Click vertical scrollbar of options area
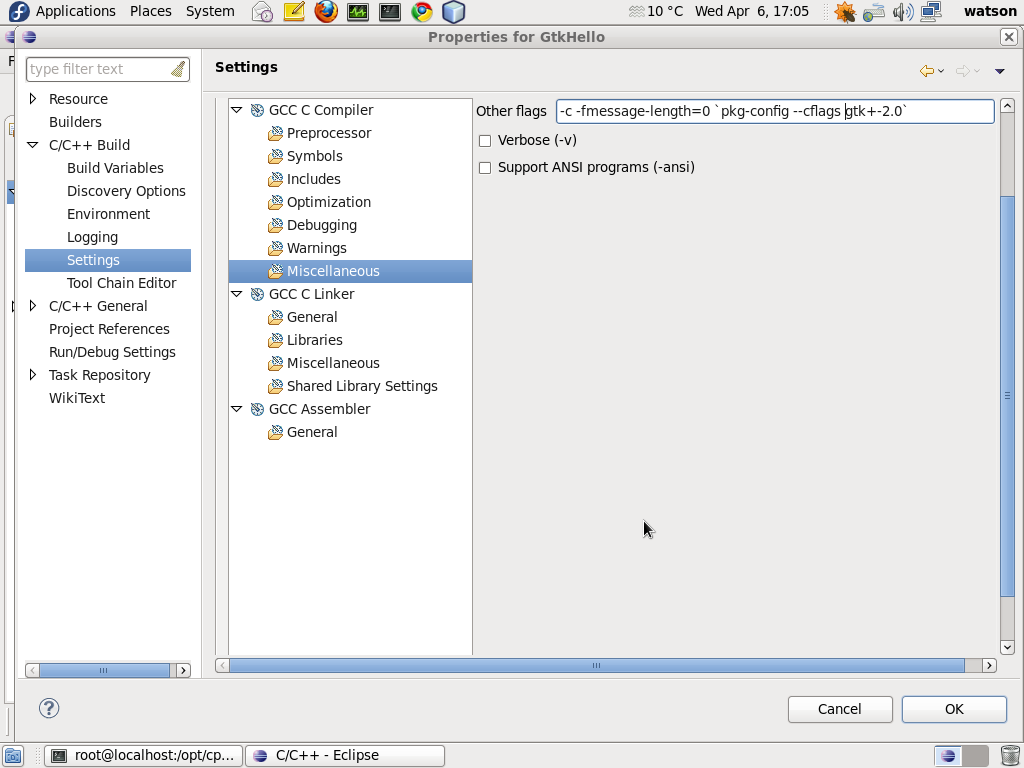 pos(1007,396)
